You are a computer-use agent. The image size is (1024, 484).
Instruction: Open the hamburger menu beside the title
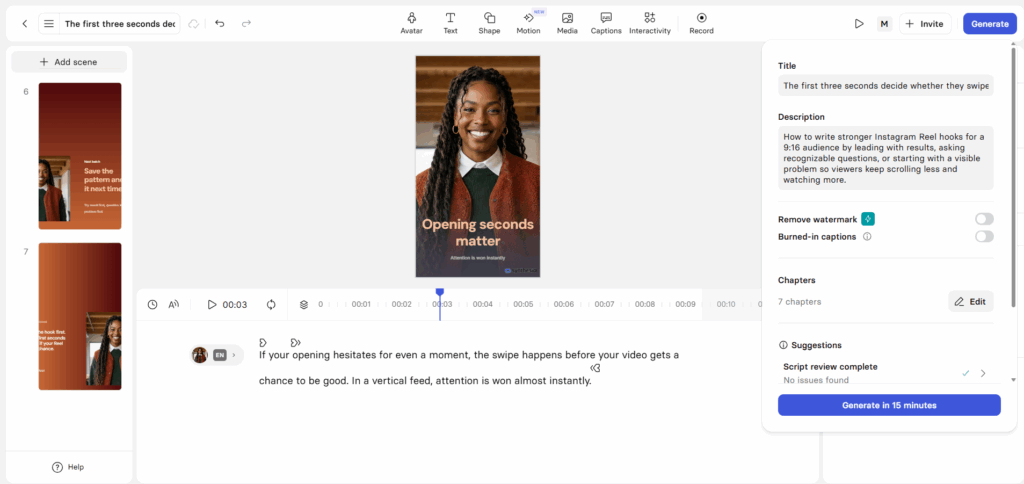point(49,24)
